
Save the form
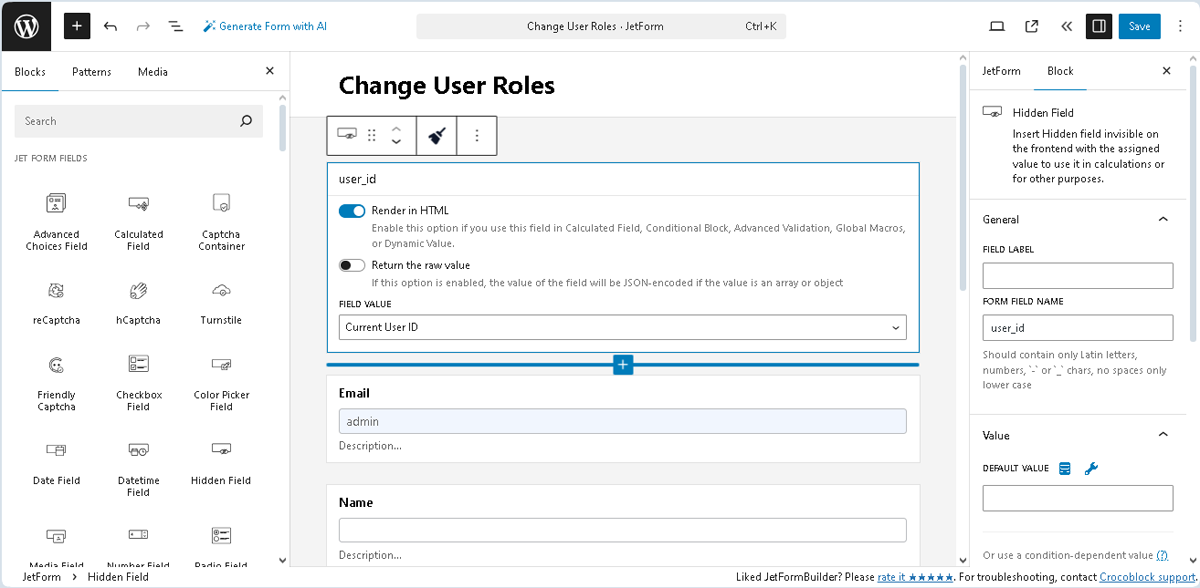pos(1140,26)
